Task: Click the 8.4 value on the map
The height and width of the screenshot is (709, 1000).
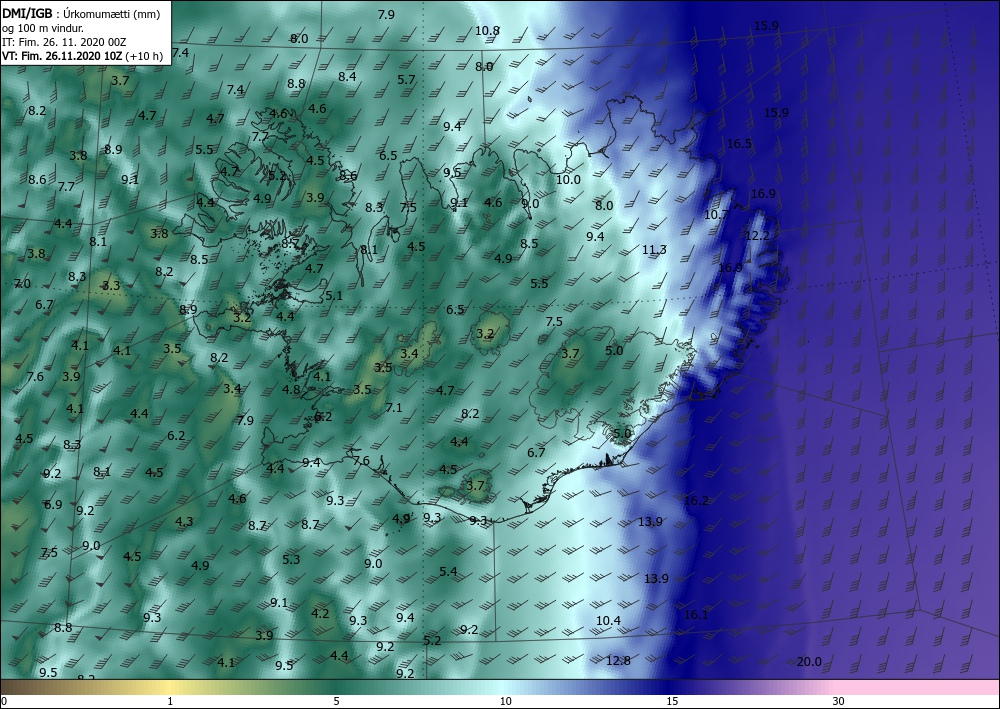Action: click(347, 77)
